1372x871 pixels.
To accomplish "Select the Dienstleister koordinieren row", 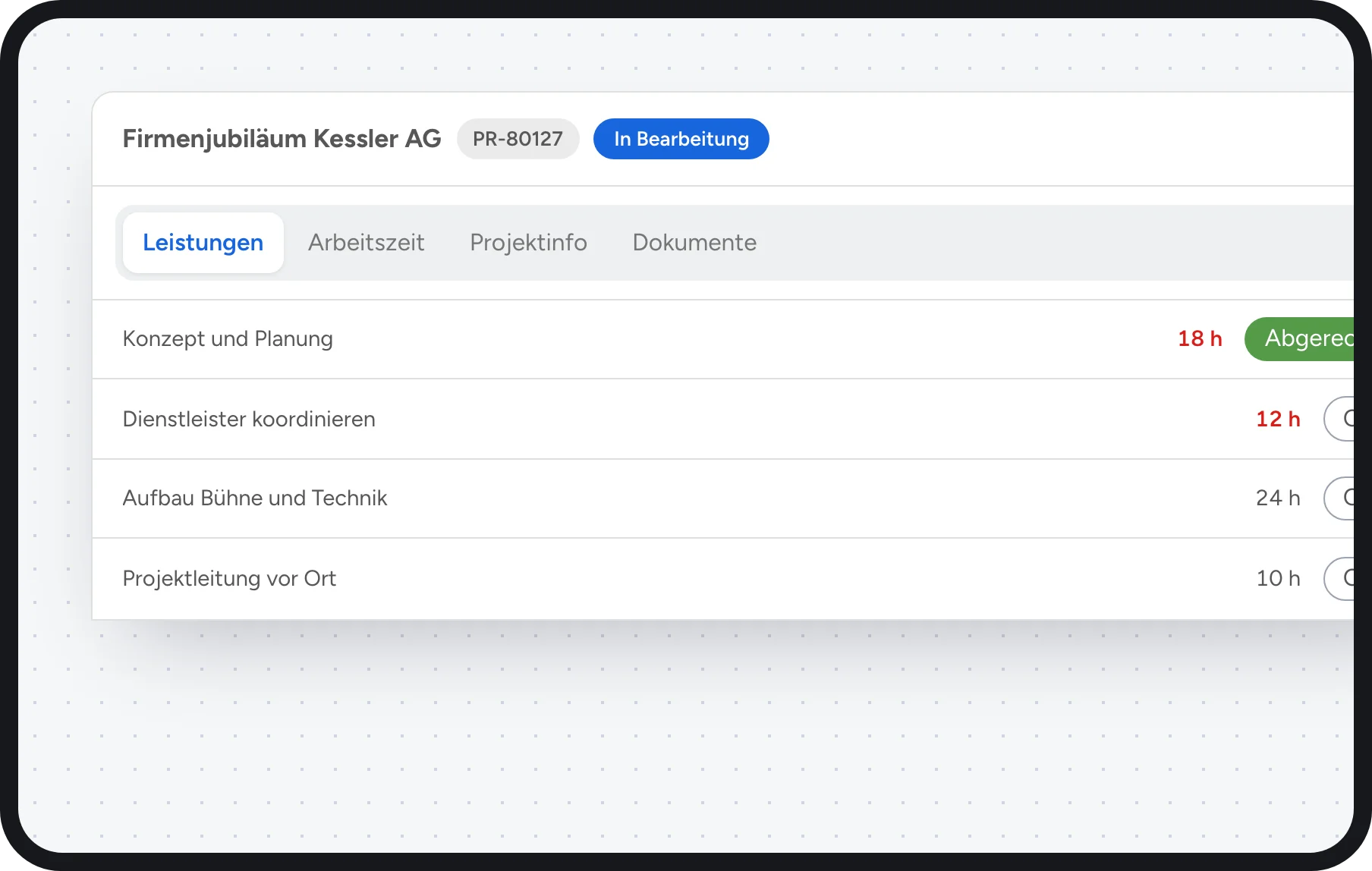I will click(723, 419).
